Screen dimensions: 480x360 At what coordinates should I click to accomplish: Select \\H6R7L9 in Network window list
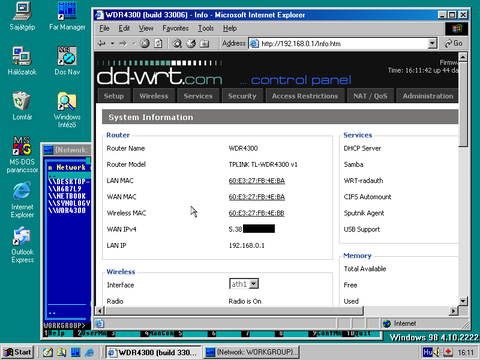pos(65,189)
